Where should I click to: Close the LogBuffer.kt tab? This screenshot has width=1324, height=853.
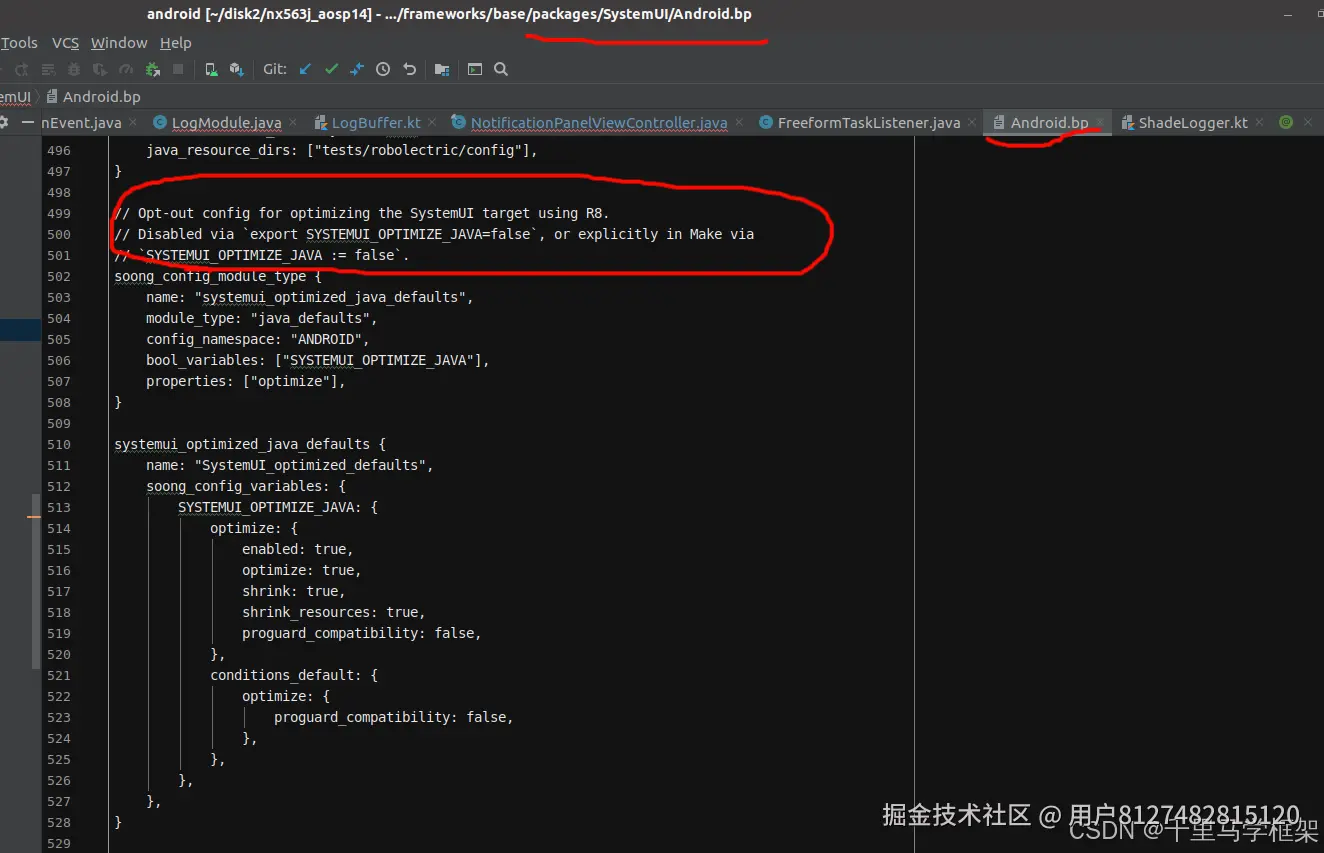(x=433, y=123)
